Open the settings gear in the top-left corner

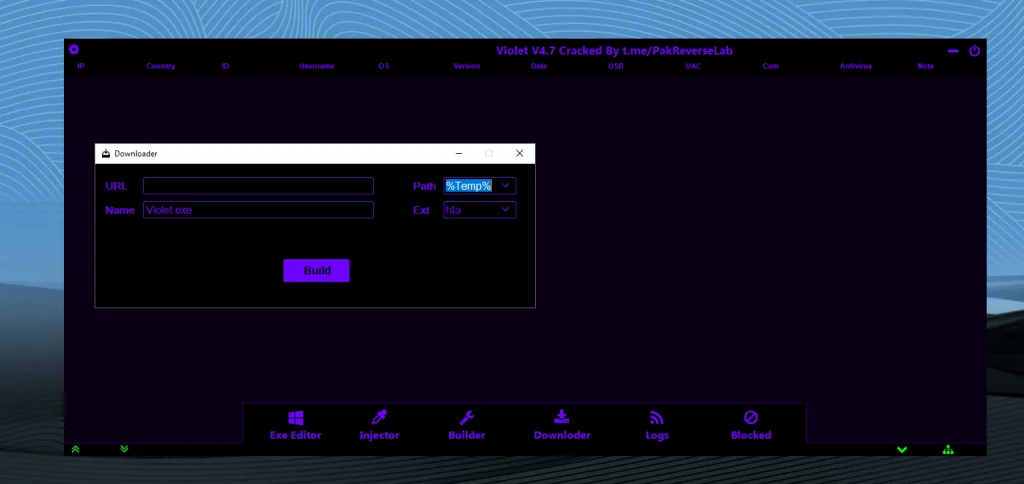tap(73, 50)
